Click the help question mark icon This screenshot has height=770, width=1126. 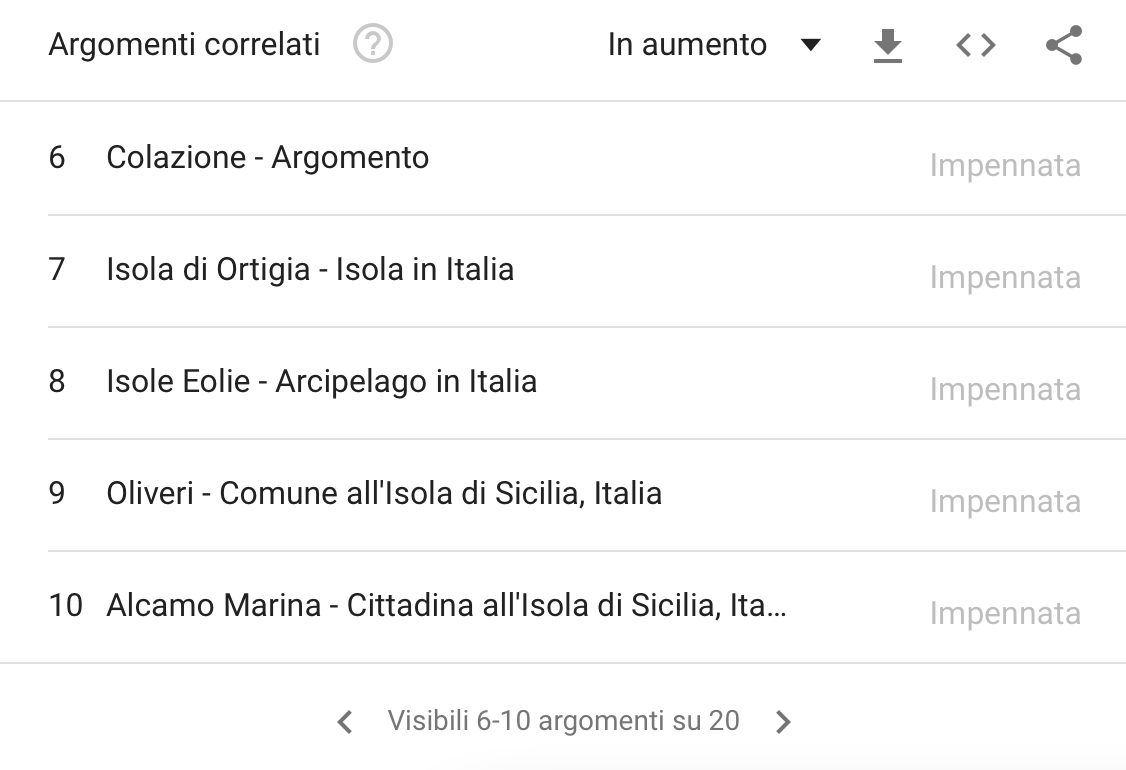[373, 44]
